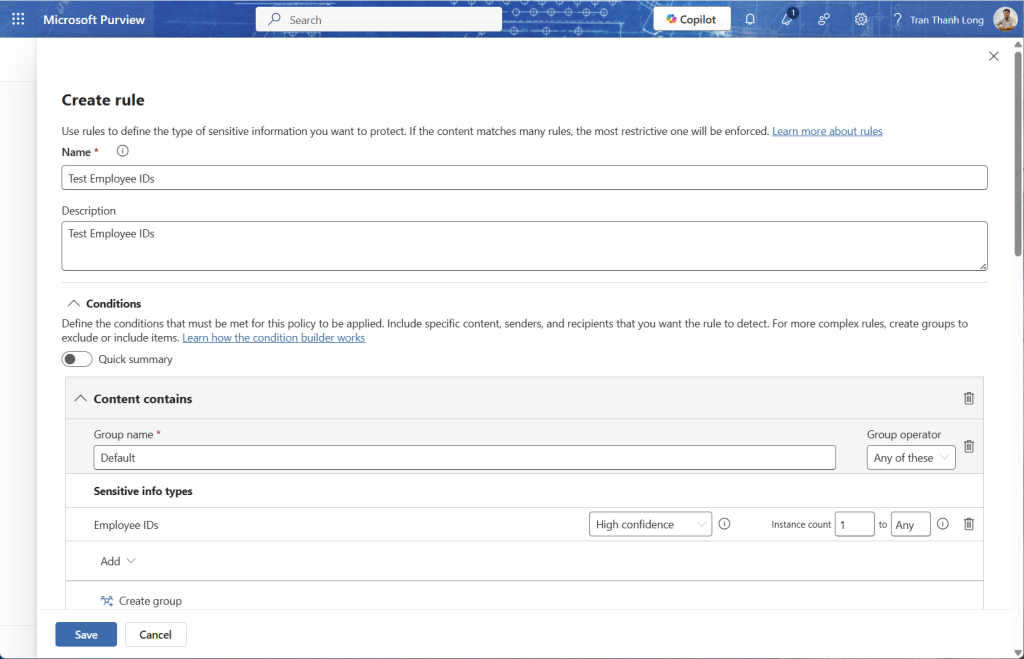Image resolution: width=1024 pixels, height=659 pixels.
Task: Click the help question mark icon
Action: click(x=897, y=19)
